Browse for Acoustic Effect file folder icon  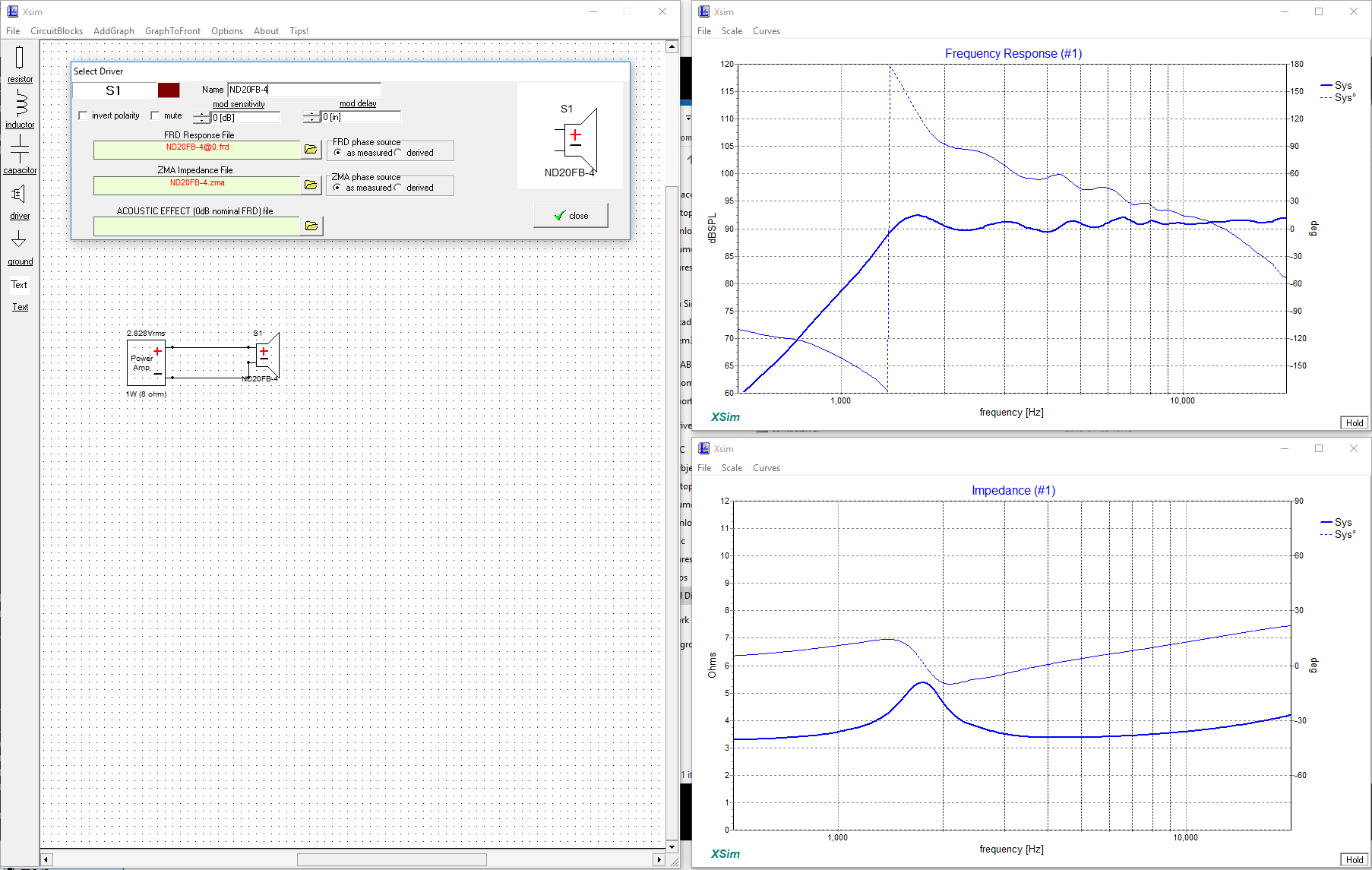pyautogui.click(x=311, y=226)
